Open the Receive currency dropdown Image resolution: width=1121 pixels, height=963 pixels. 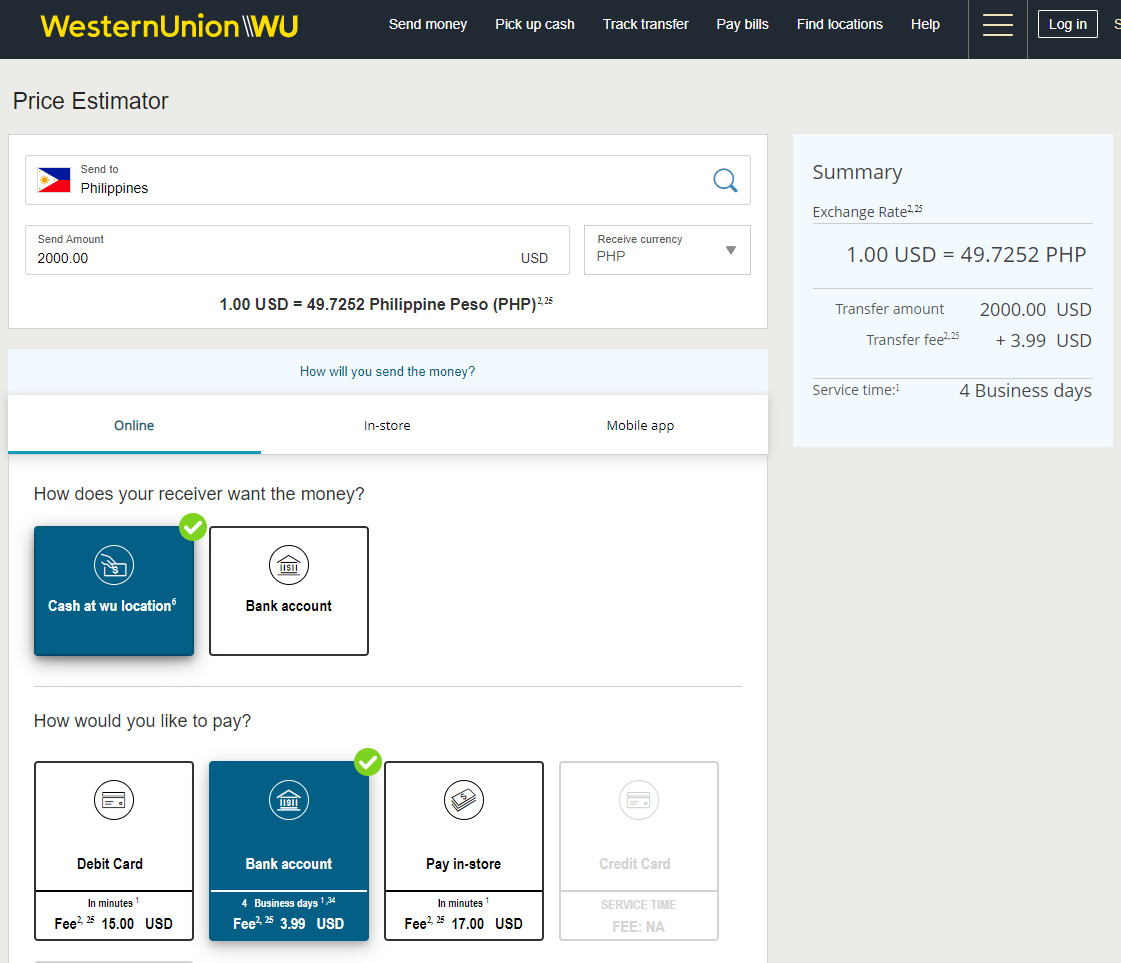[667, 250]
